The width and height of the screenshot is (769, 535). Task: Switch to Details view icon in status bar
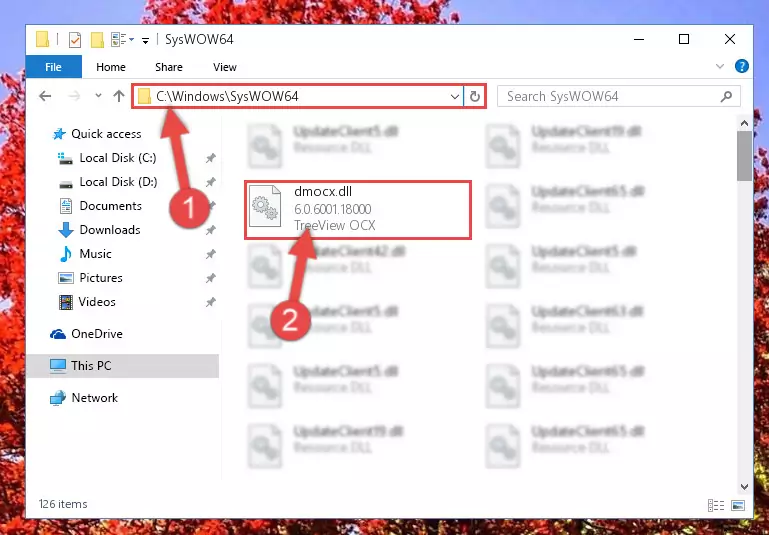pyautogui.click(x=716, y=505)
